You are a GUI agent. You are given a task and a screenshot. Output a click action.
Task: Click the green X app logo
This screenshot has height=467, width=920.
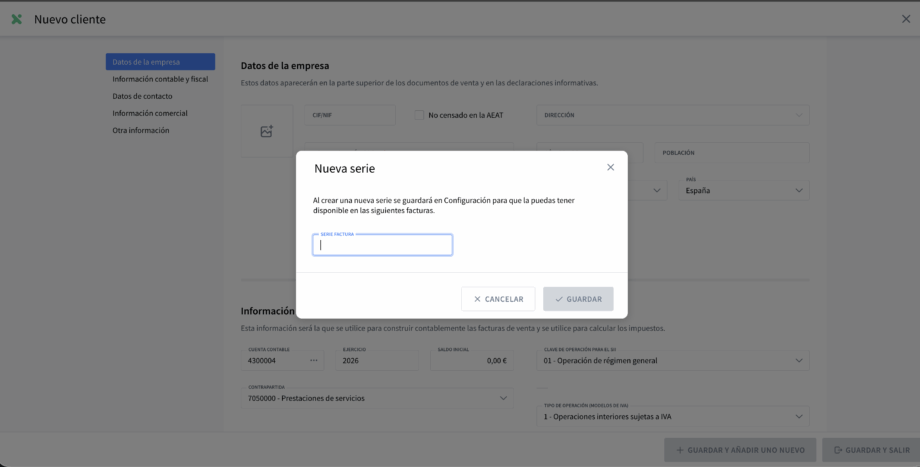tap(16, 20)
